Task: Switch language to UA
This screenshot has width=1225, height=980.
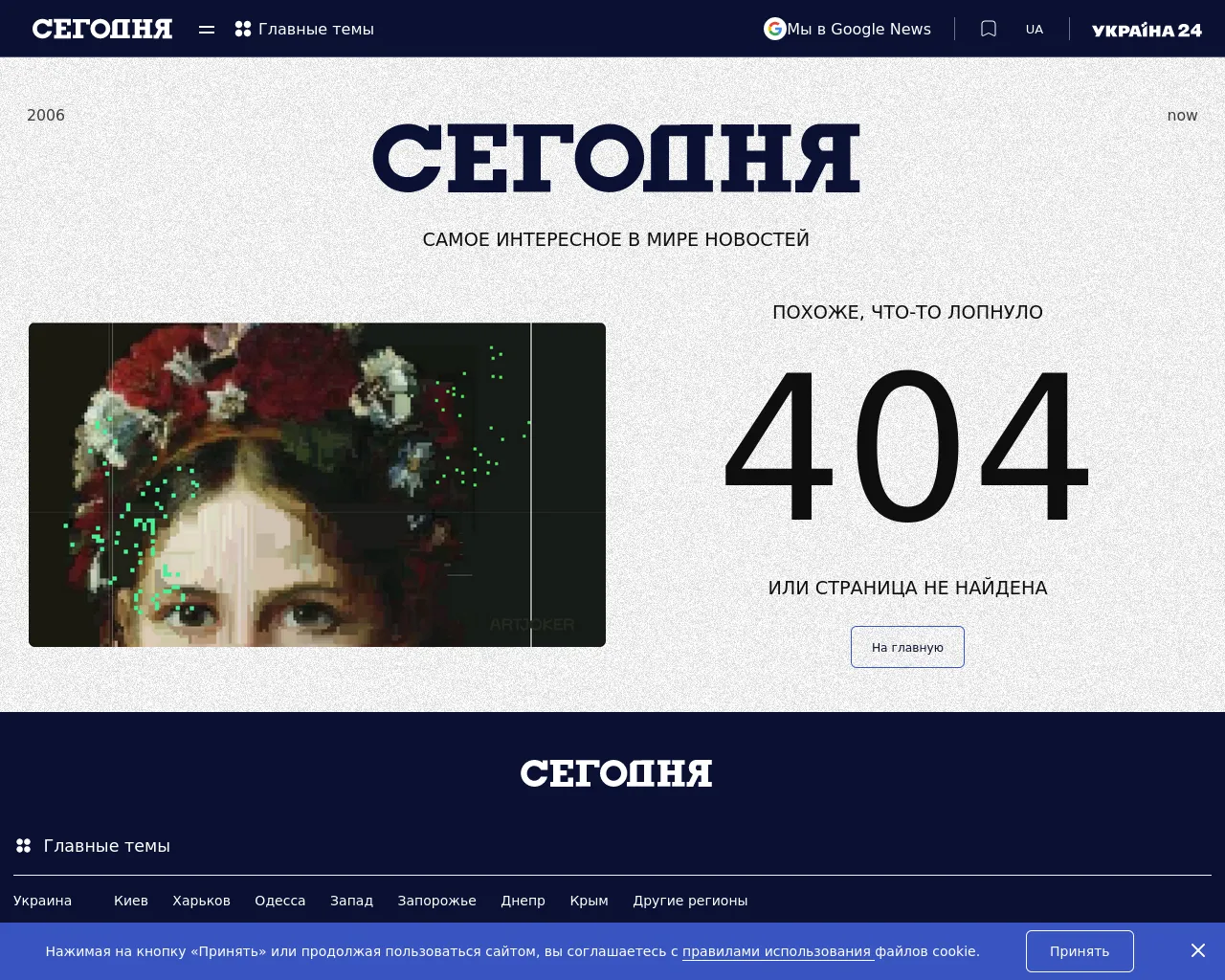Action: pos(1035,30)
